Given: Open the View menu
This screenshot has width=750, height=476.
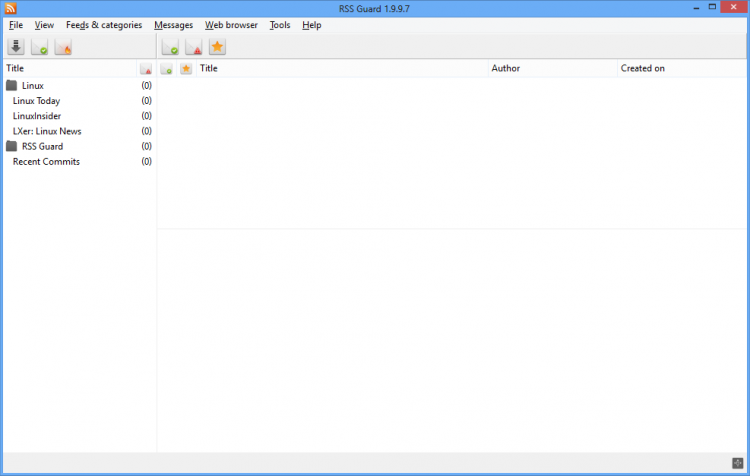Looking at the screenshot, I should (44, 25).
